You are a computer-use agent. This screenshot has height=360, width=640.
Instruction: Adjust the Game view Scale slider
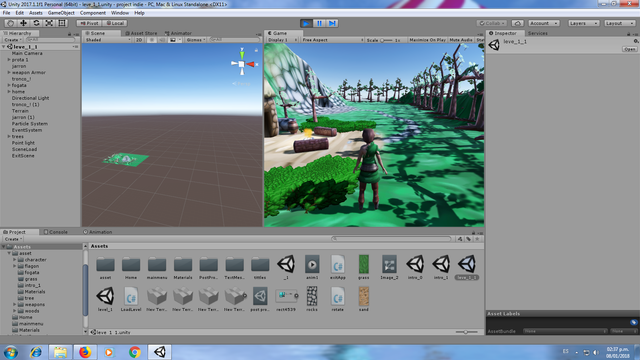[x=387, y=40]
